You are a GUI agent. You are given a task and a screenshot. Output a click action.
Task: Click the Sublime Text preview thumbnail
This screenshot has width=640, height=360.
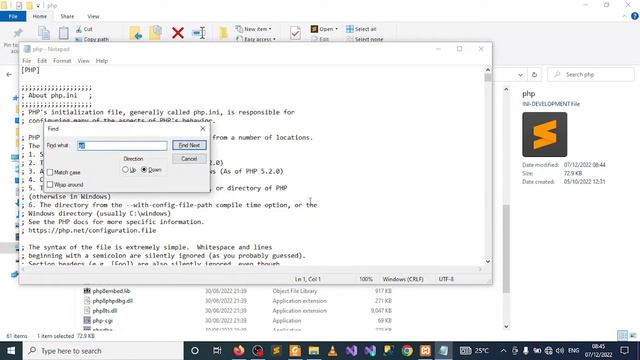coord(544,134)
